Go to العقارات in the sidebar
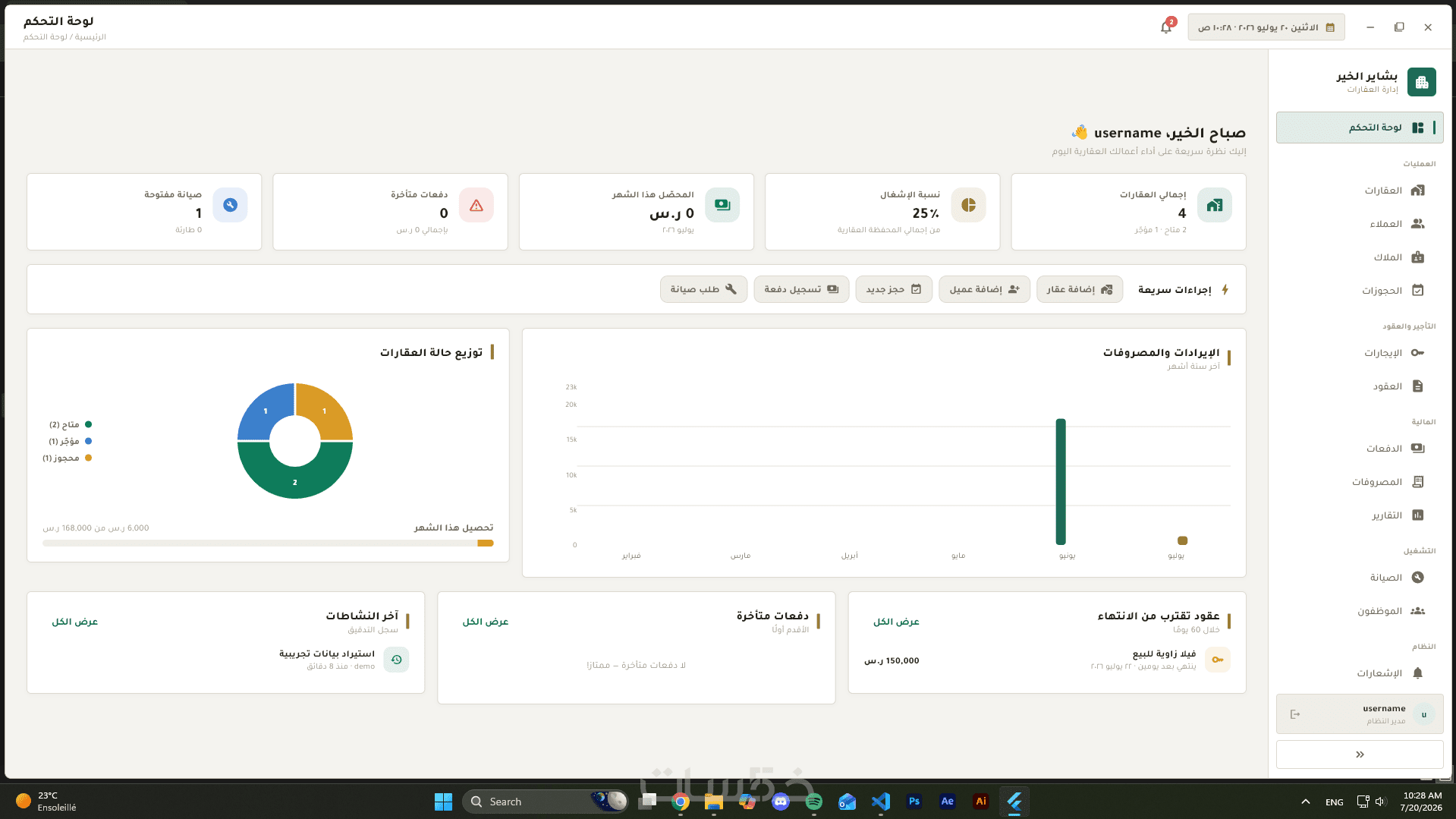This screenshot has height=819, width=1456. tap(1360, 191)
